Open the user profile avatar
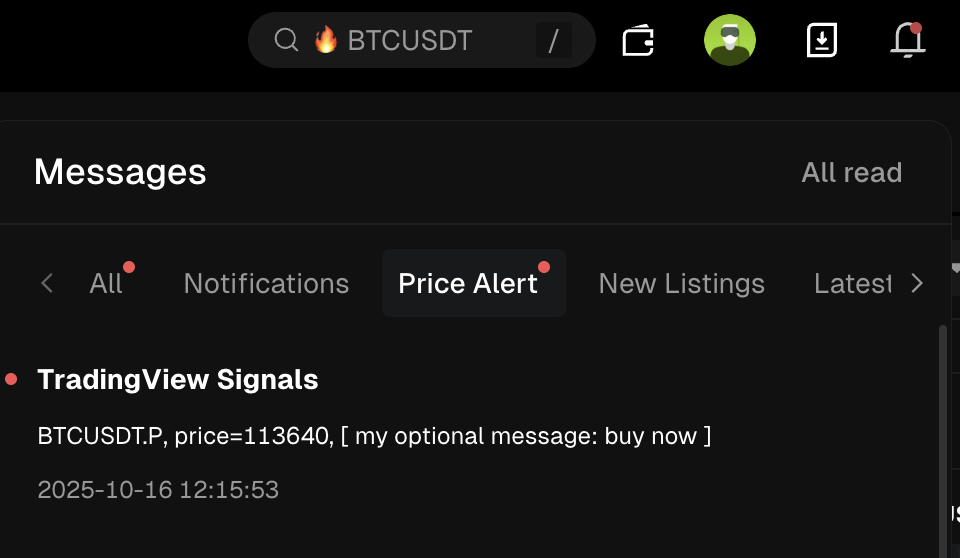960x558 pixels. pyautogui.click(x=730, y=40)
